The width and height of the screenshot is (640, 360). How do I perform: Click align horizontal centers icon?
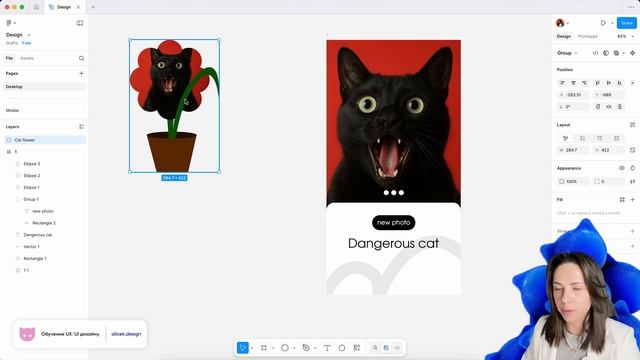point(573,83)
